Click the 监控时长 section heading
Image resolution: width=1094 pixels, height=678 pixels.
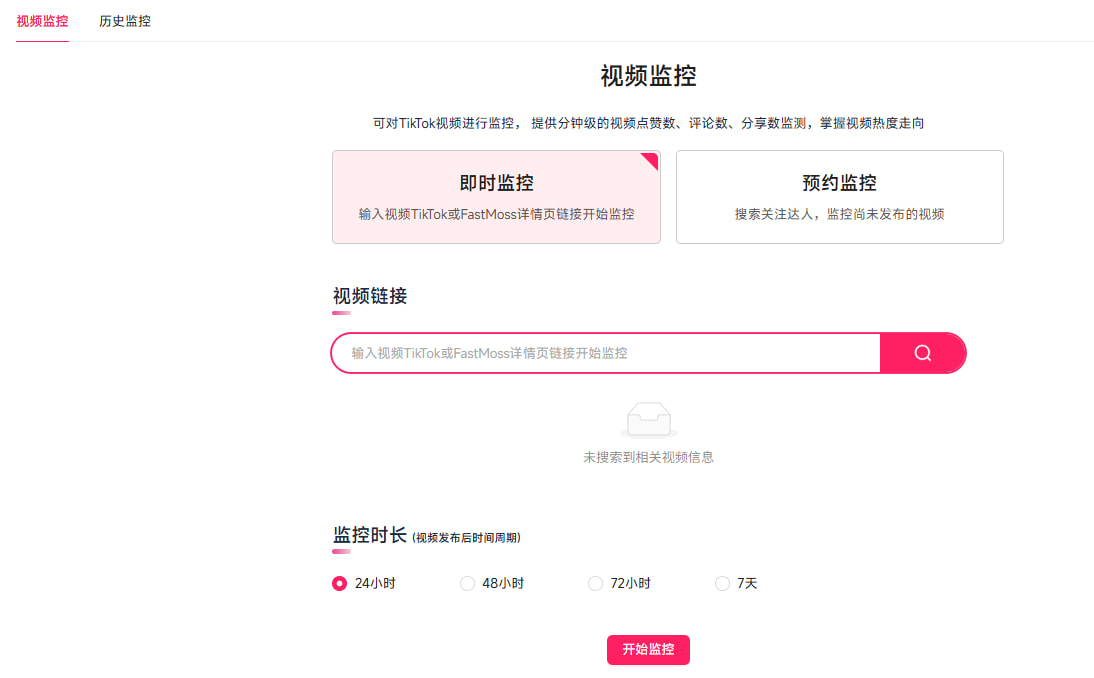point(369,535)
